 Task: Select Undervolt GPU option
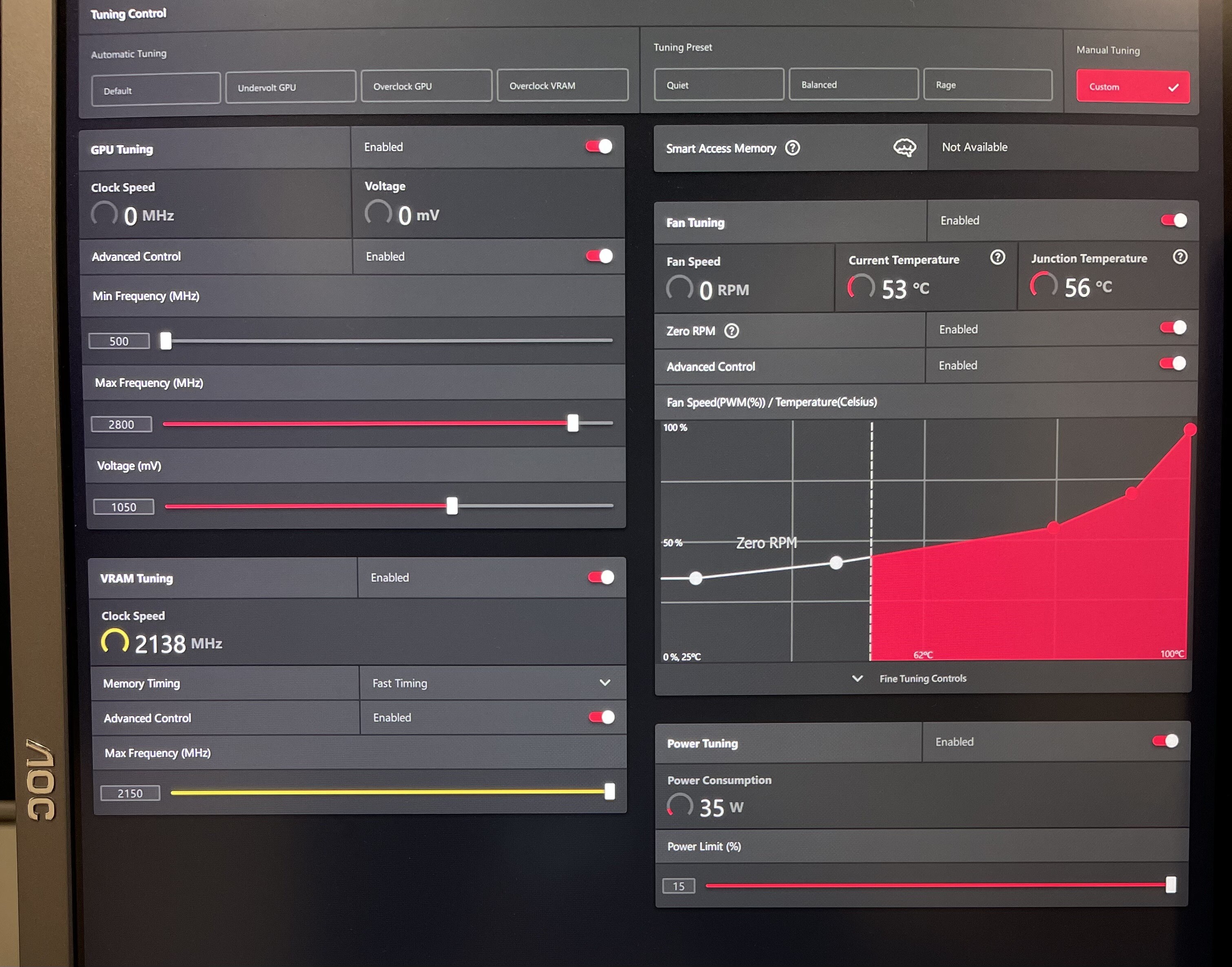(x=290, y=86)
